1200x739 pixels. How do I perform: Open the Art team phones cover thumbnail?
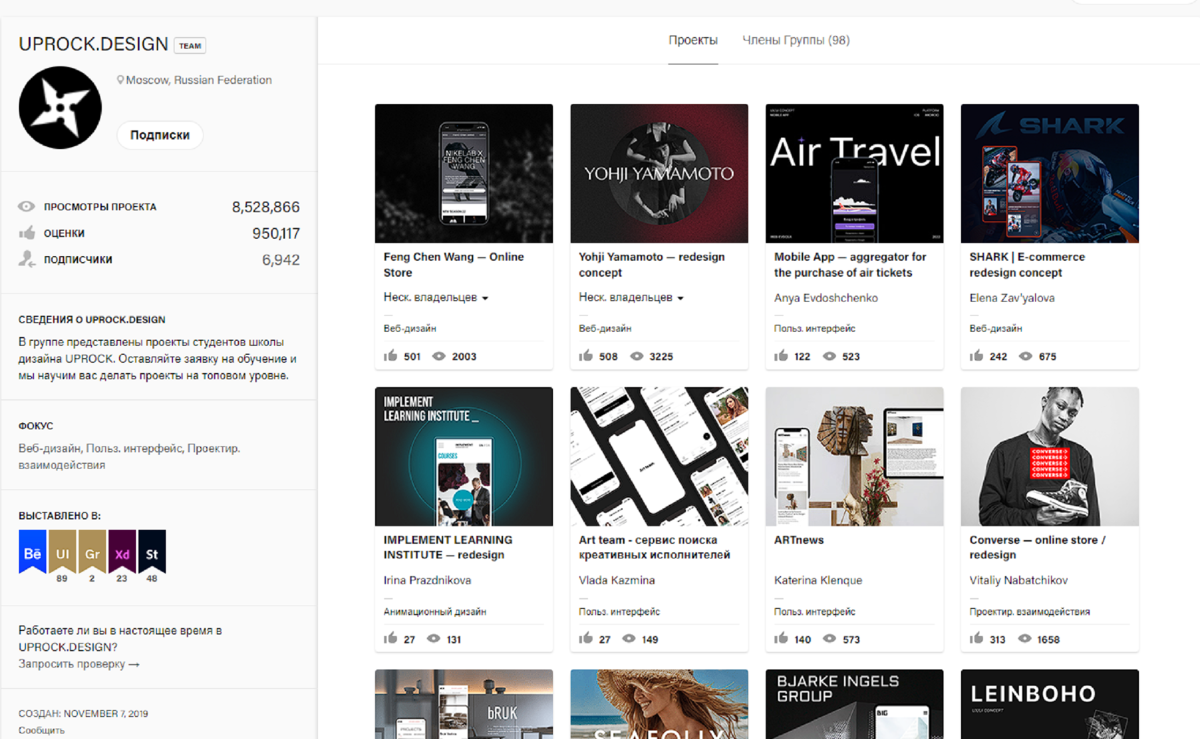tap(659, 456)
